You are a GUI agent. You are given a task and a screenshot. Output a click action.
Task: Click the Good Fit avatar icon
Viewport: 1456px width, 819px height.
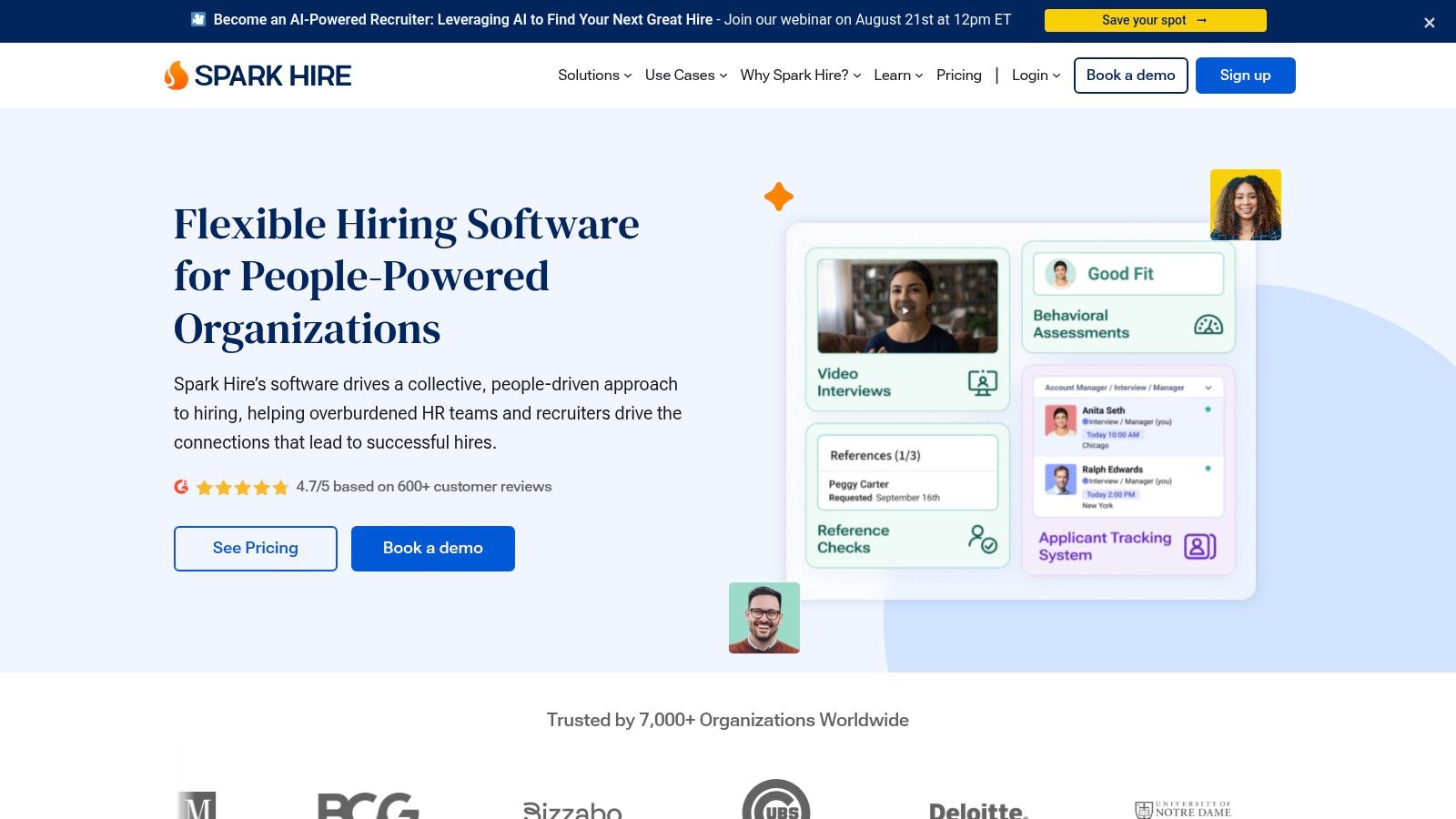click(x=1060, y=273)
